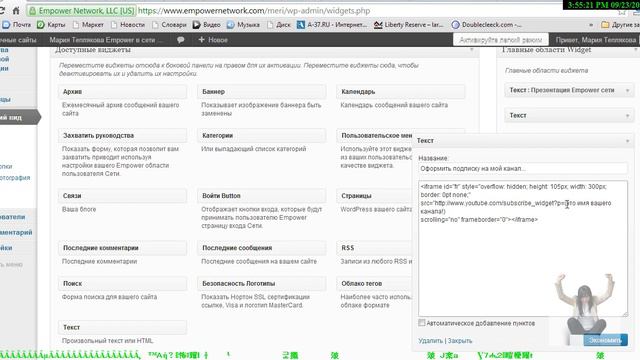Select the Поиск widget

coord(122,284)
